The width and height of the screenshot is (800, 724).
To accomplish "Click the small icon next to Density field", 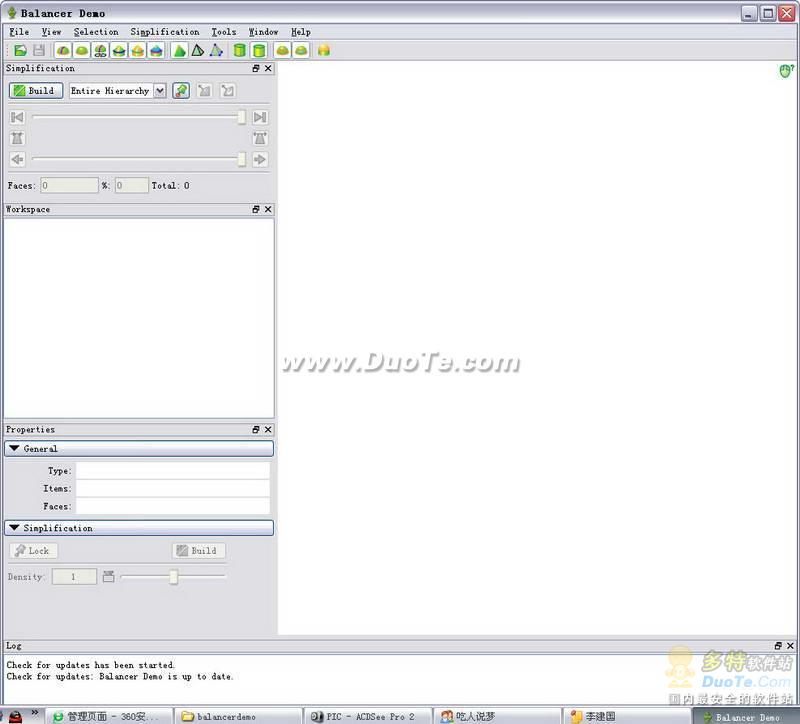I will (108, 577).
